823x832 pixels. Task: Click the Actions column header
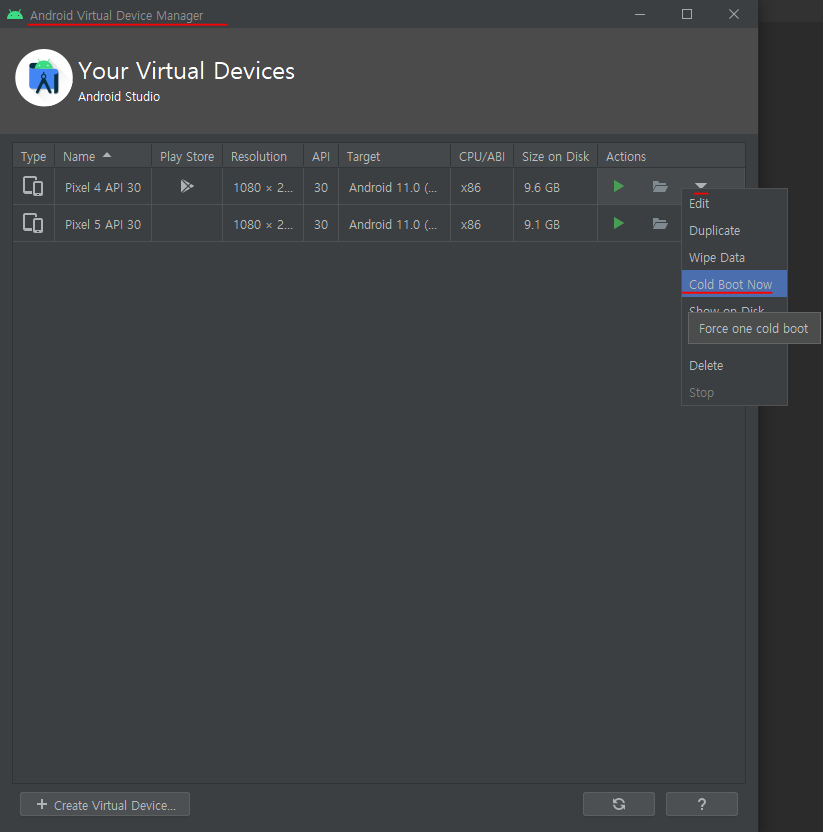(671, 157)
